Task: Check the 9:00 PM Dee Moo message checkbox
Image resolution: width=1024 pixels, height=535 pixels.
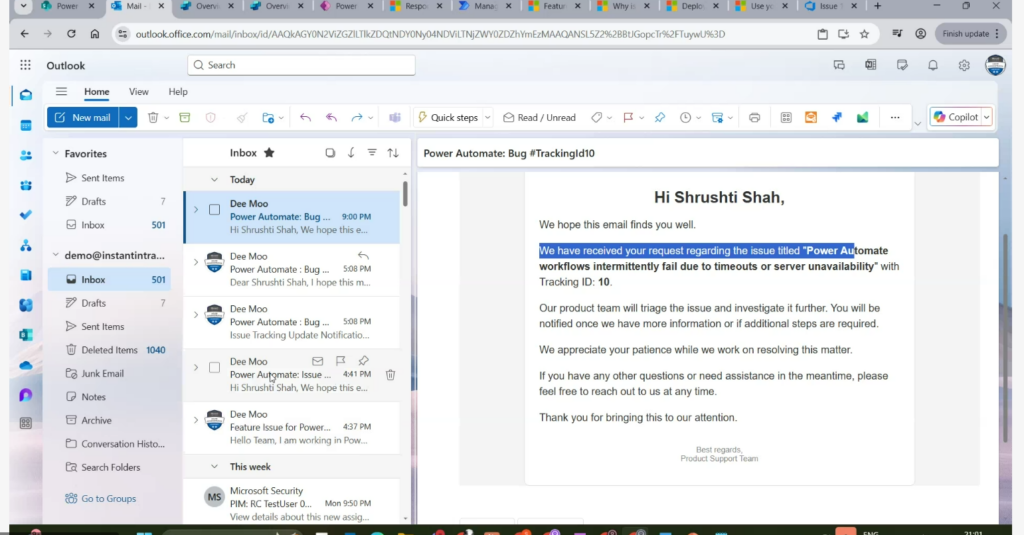Action: pos(214,210)
